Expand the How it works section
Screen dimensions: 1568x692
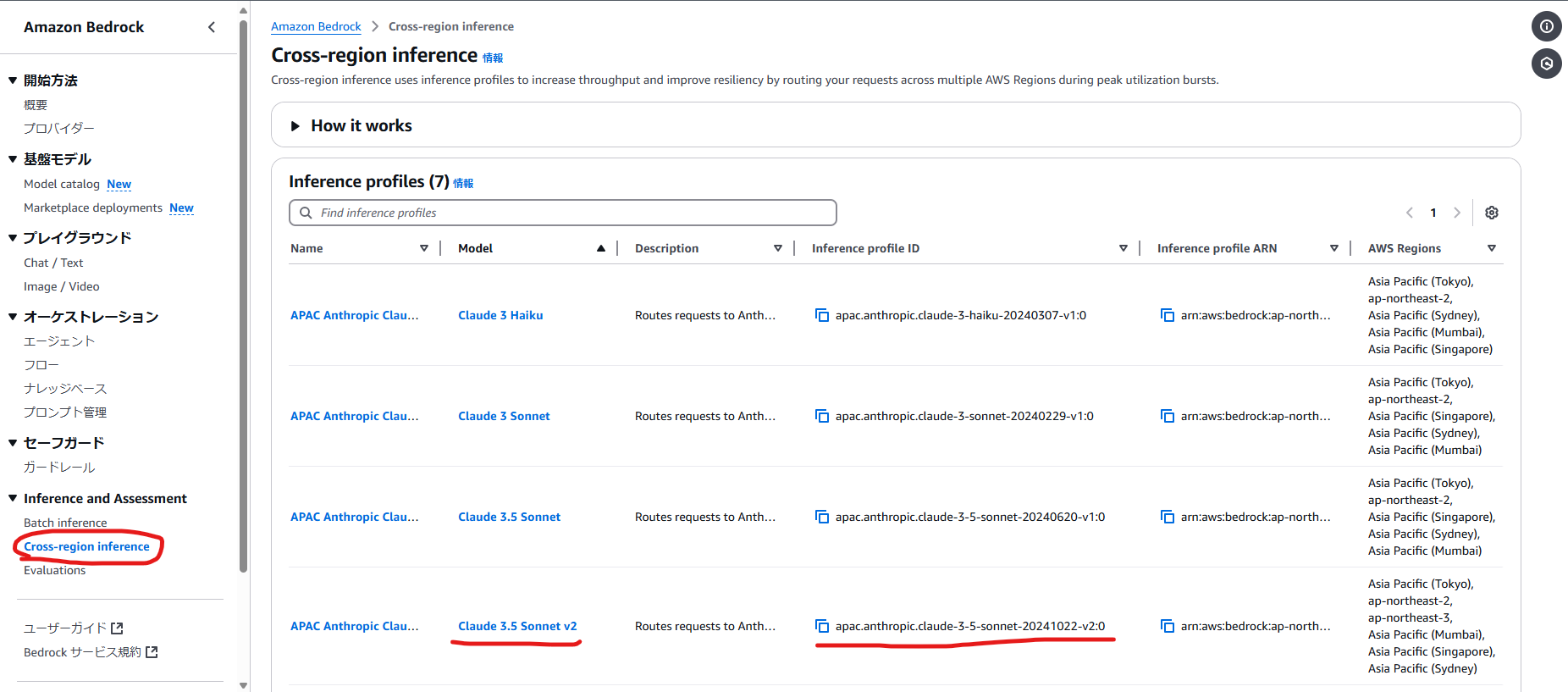pos(295,125)
